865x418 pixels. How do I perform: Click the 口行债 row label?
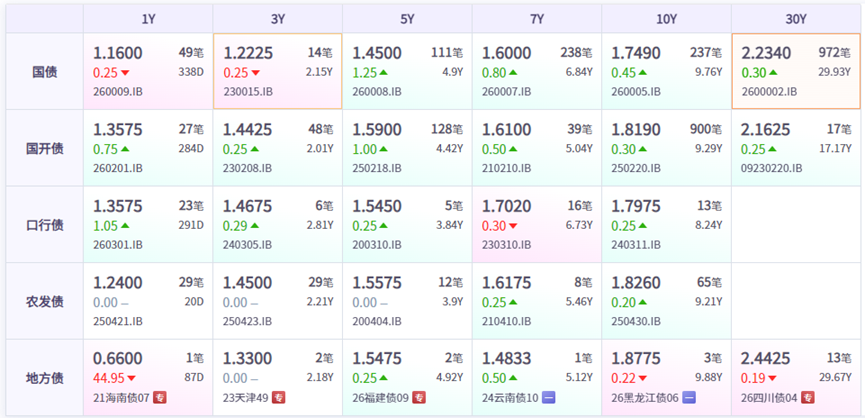point(44,225)
